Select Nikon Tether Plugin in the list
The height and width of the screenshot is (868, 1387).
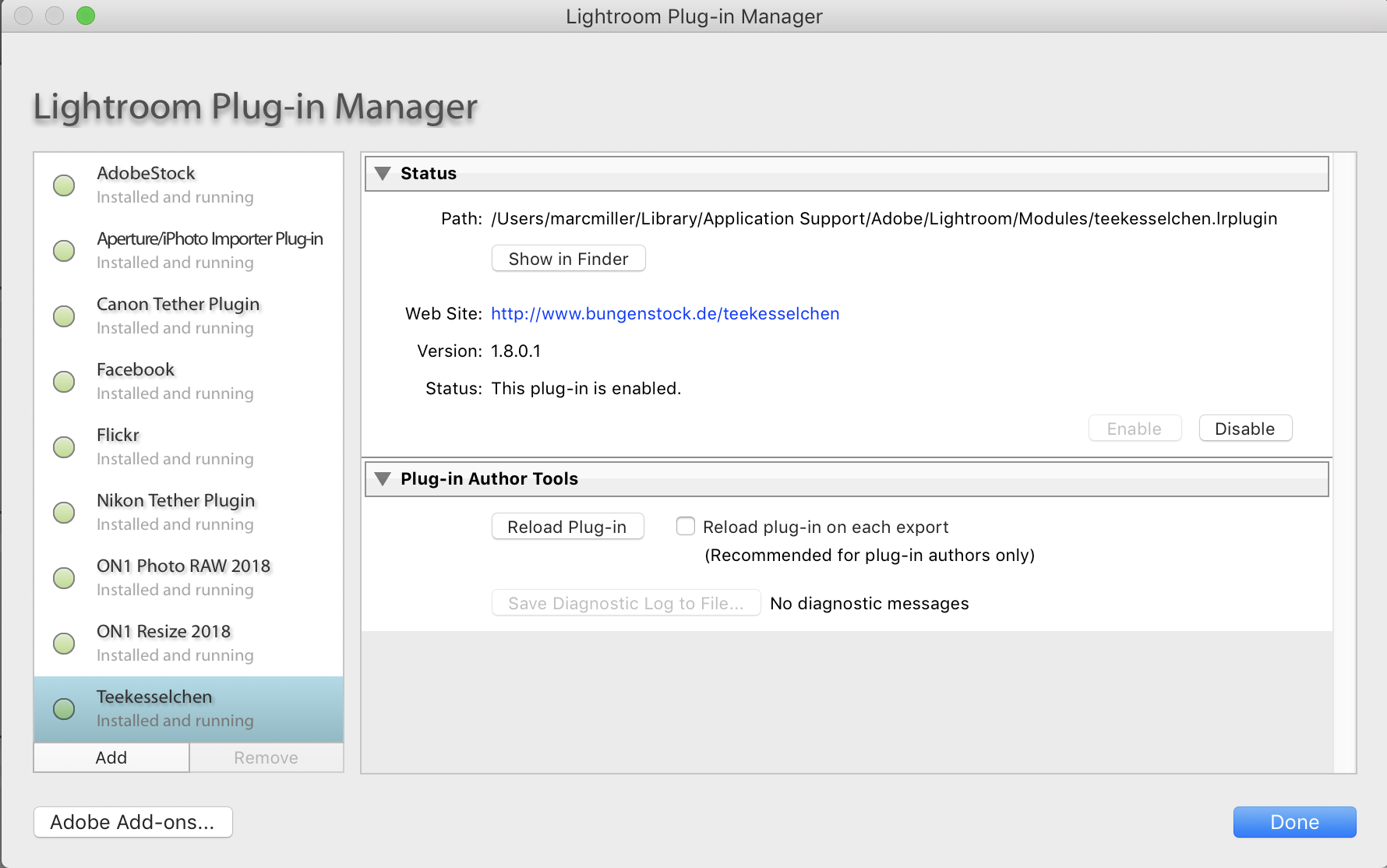189,513
